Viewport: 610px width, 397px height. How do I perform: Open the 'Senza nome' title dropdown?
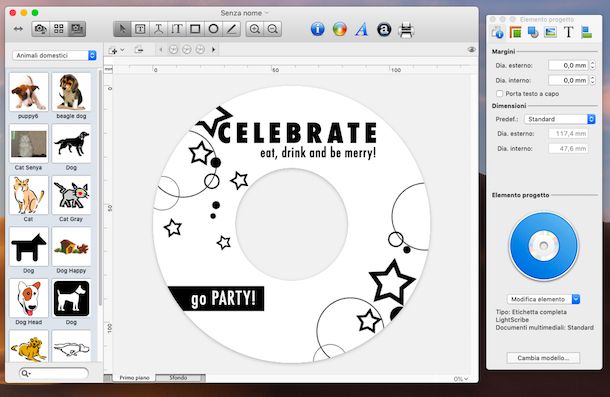244,13
